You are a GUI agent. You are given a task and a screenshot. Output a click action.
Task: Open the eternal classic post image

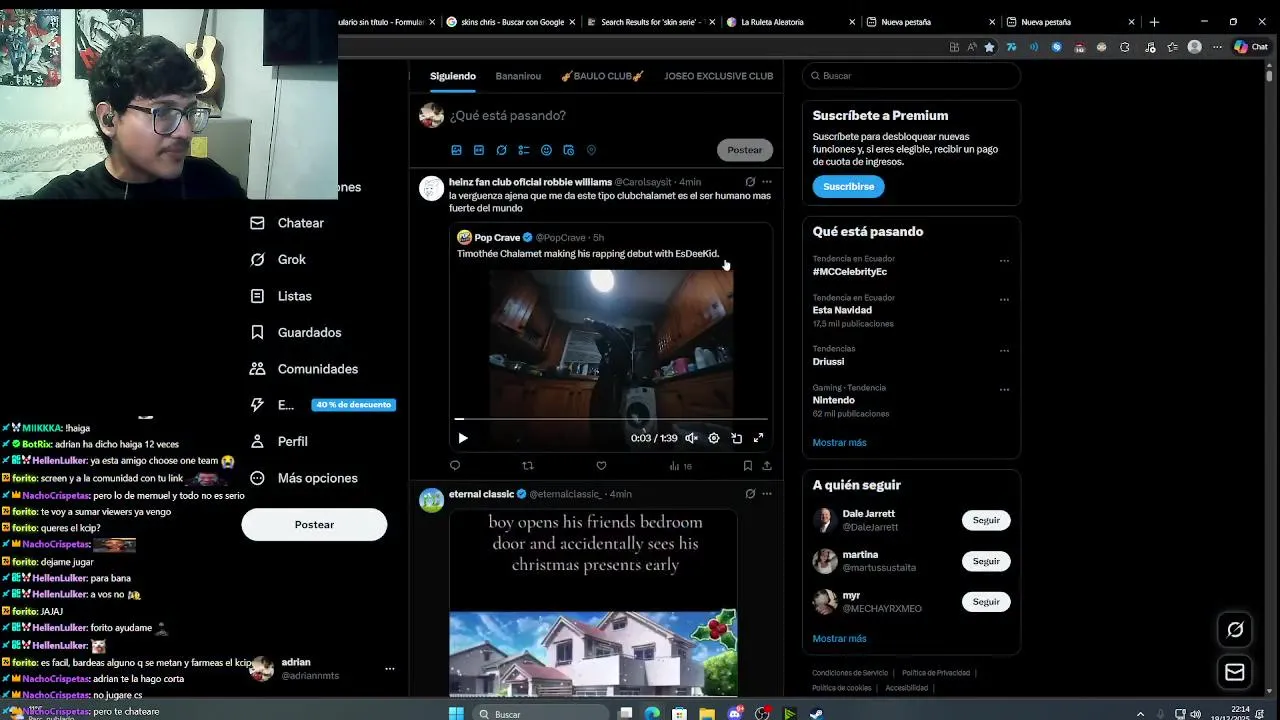[593, 603]
